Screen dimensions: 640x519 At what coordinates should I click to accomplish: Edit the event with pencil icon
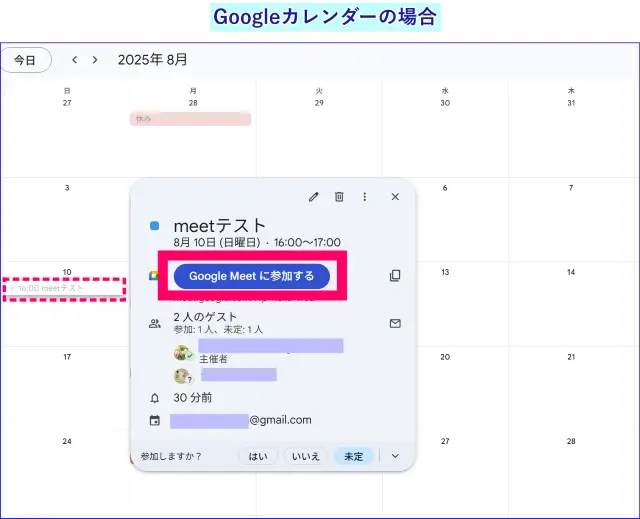(x=313, y=197)
